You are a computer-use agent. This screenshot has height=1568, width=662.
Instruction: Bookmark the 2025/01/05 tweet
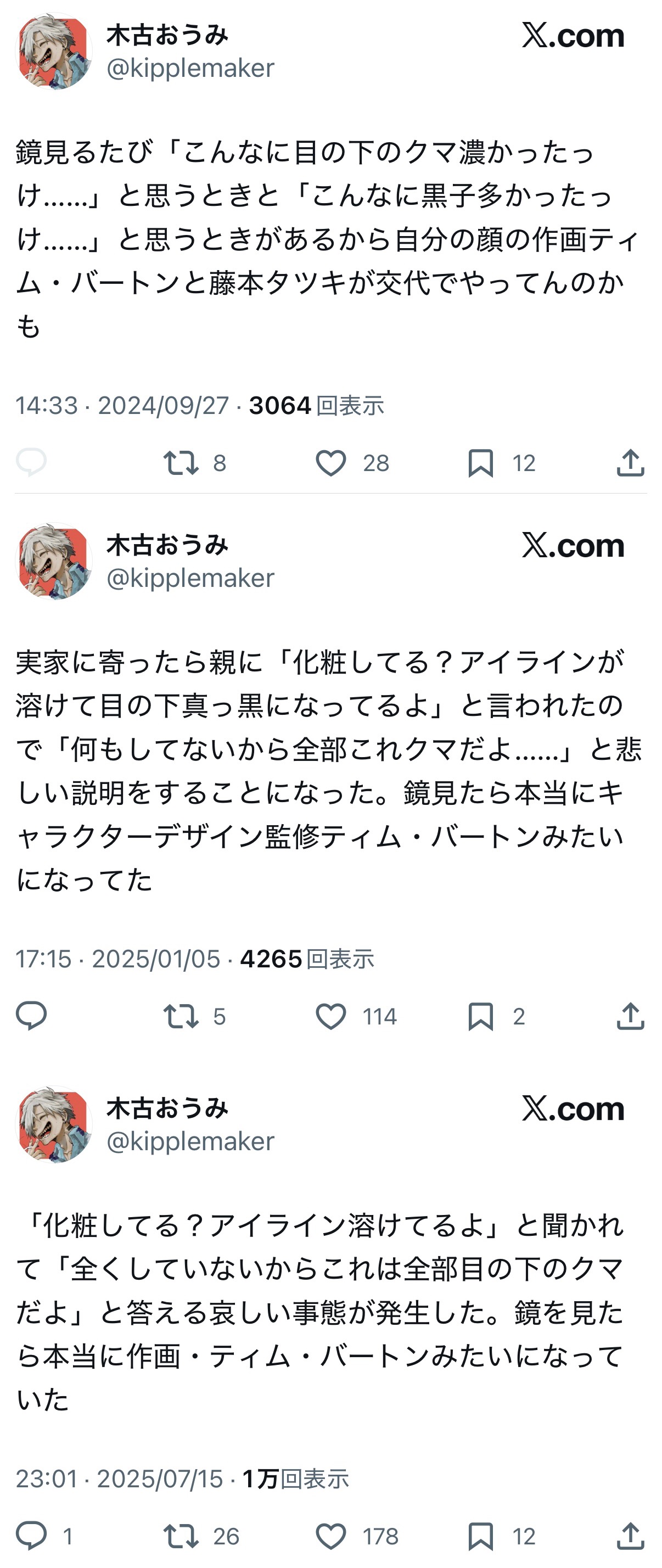point(481,1016)
